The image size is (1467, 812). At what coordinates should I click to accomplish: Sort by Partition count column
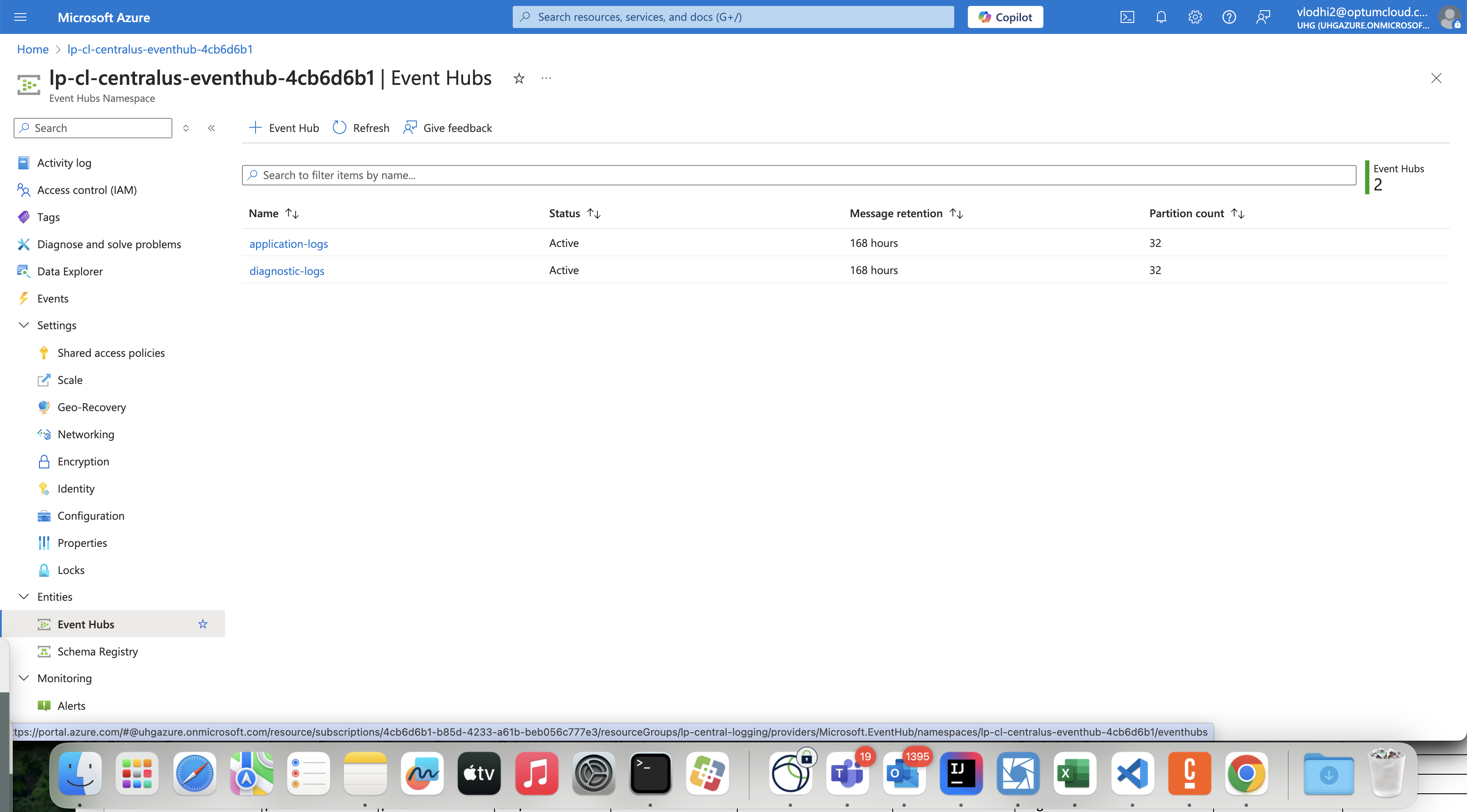click(1197, 213)
